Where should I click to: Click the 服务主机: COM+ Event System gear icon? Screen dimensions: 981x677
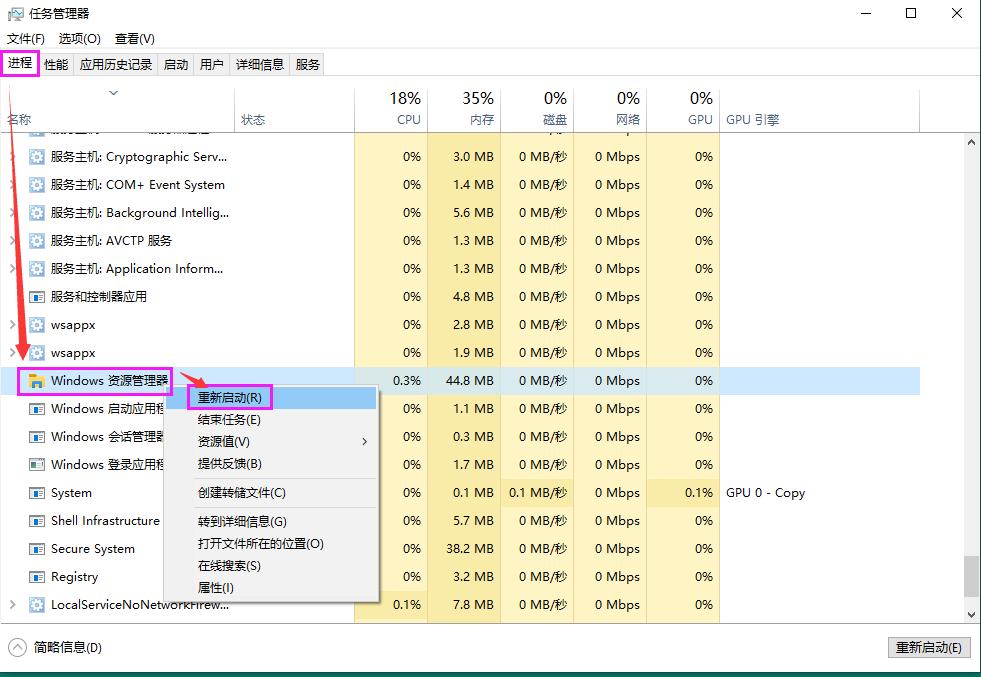[35, 185]
